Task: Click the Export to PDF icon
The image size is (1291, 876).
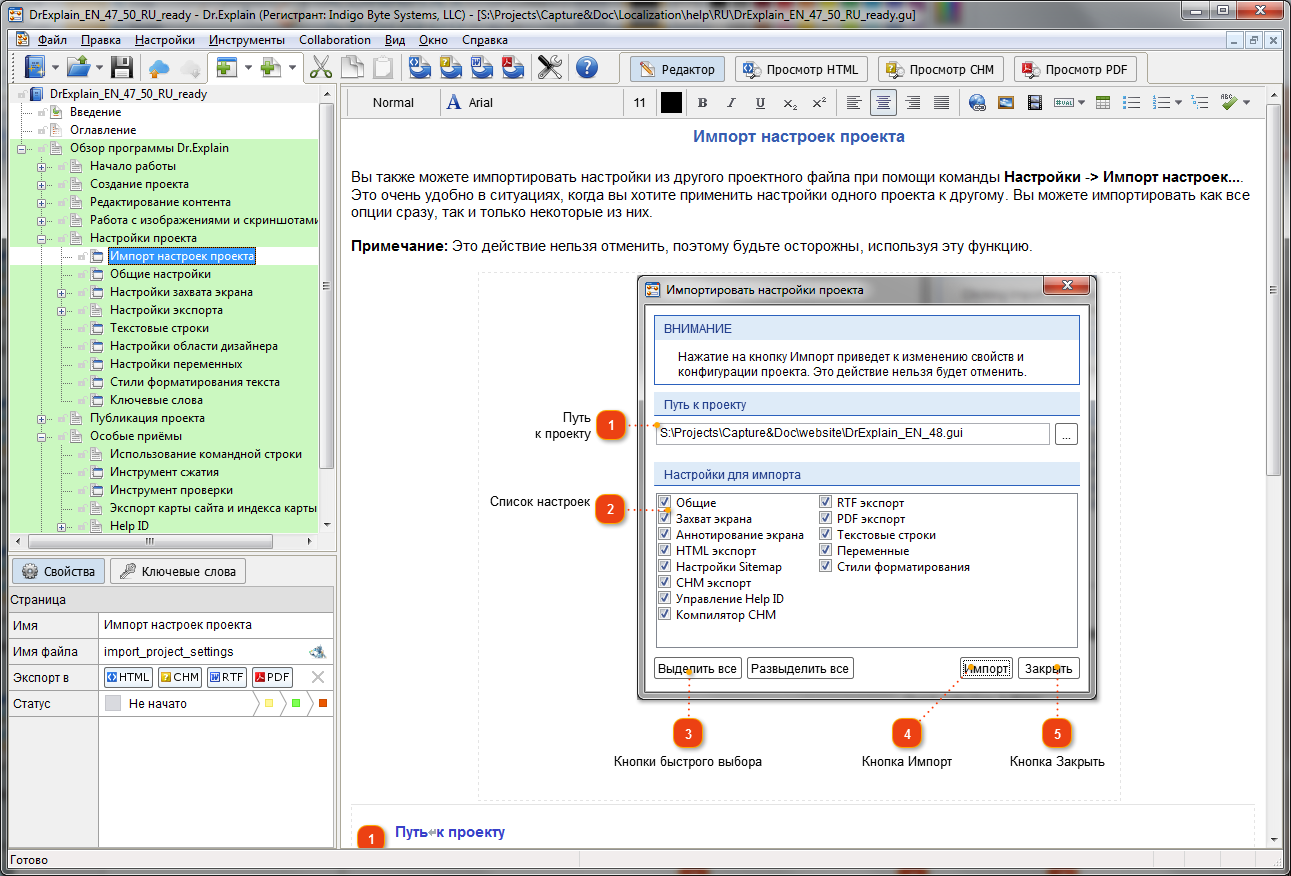Action: tap(513, 68)
